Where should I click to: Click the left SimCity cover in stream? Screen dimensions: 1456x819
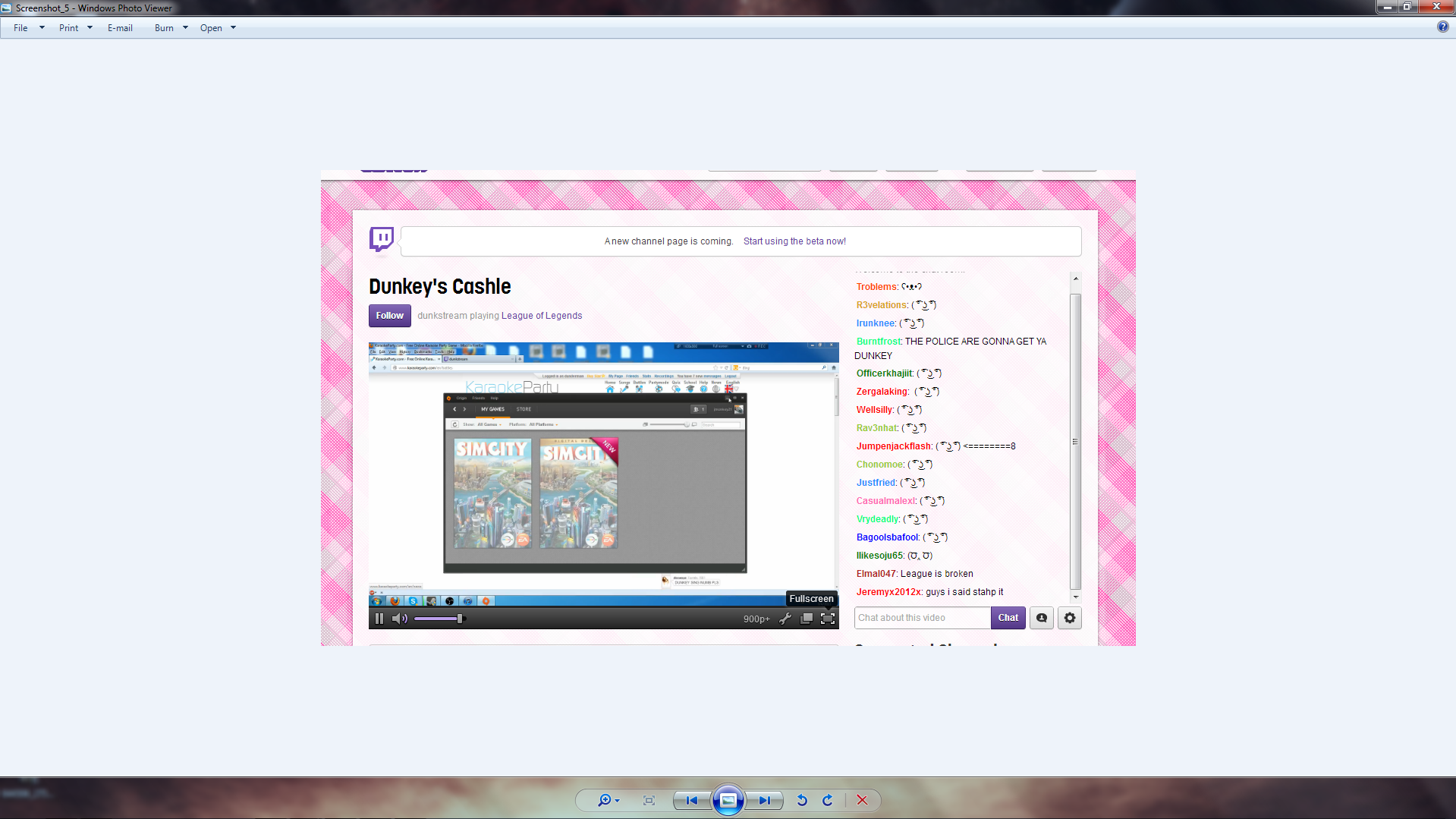492,493
